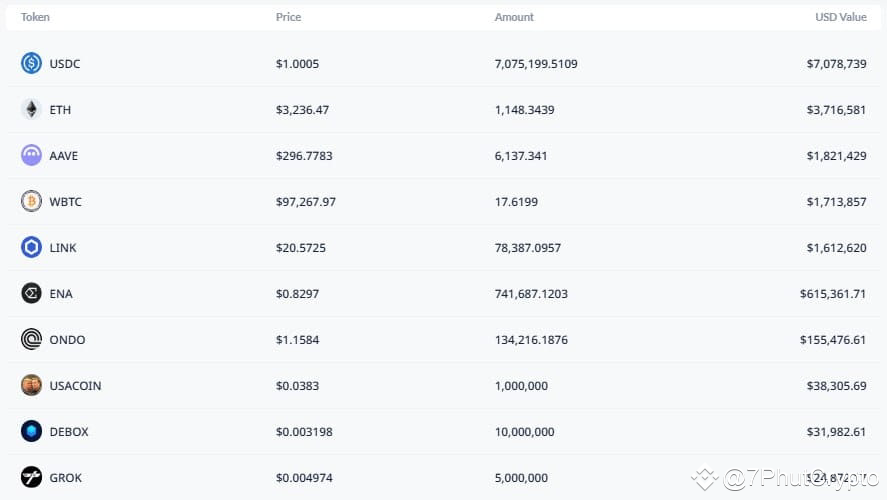This screenshot has width=887, height=500.
Task: Click the WBTC bitcoin icon
Action: [31, 201]
